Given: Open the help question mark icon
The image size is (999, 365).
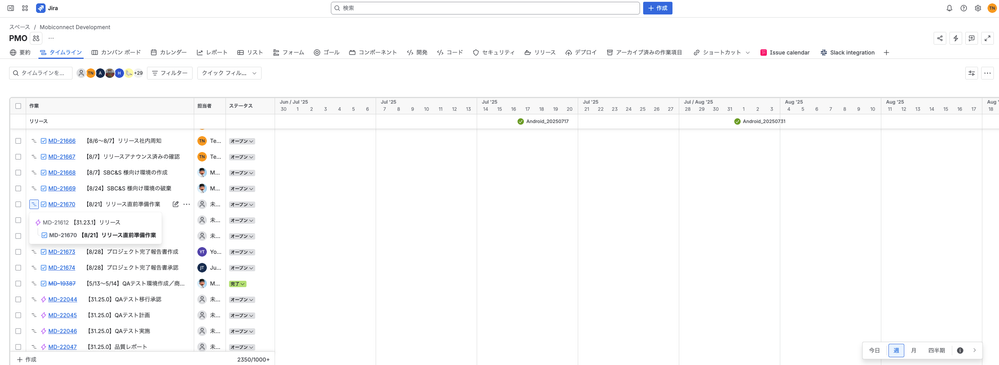Looking at the screenshot, I should [x=963, y=8].
